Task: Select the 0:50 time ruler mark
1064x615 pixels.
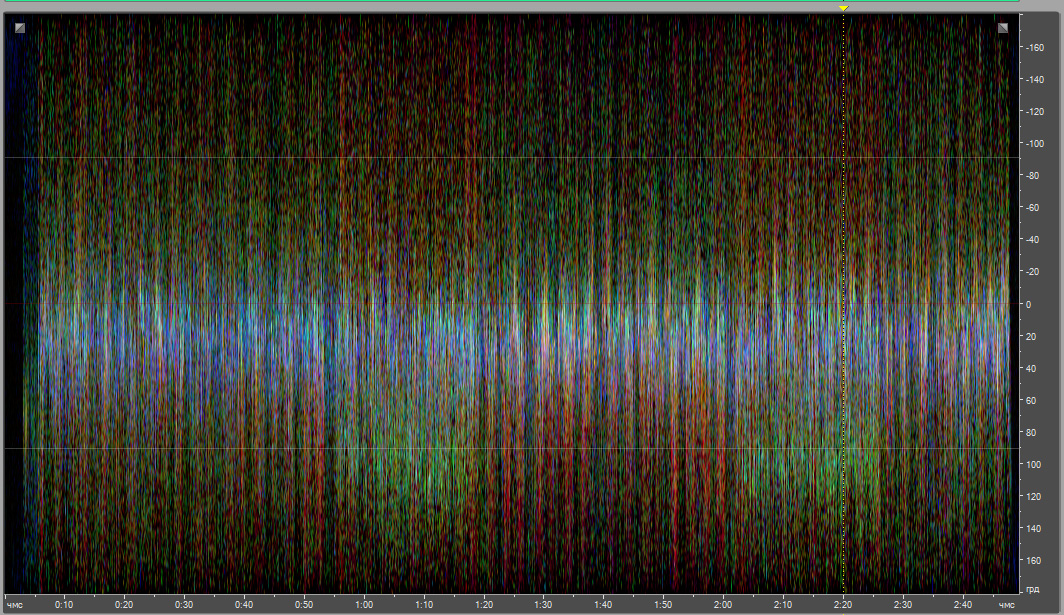Action: tap(304, 605)
